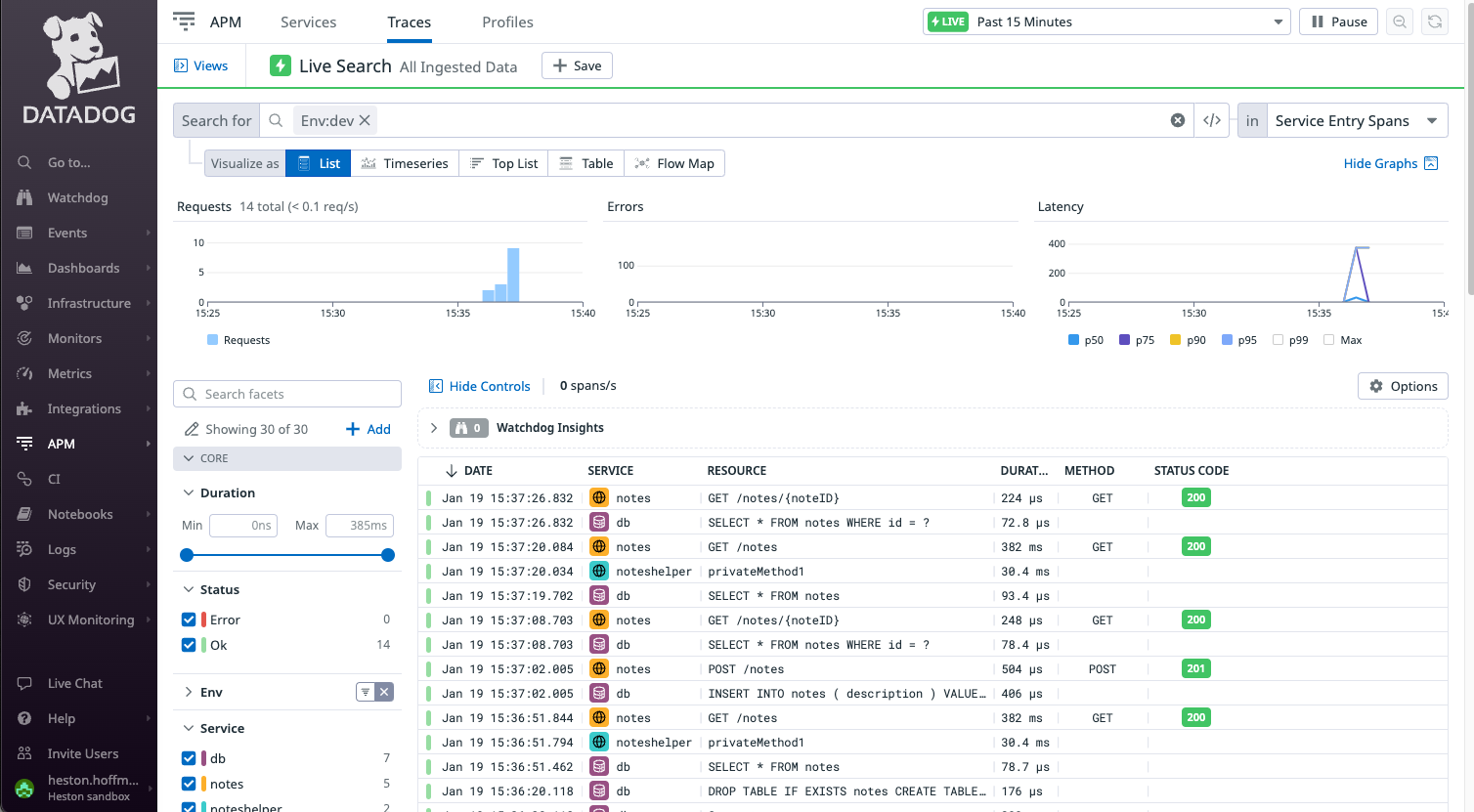Viewport: 1474px width, 812px height.
Task: Open the Monitors icon in sidebar
Action: 24,338
